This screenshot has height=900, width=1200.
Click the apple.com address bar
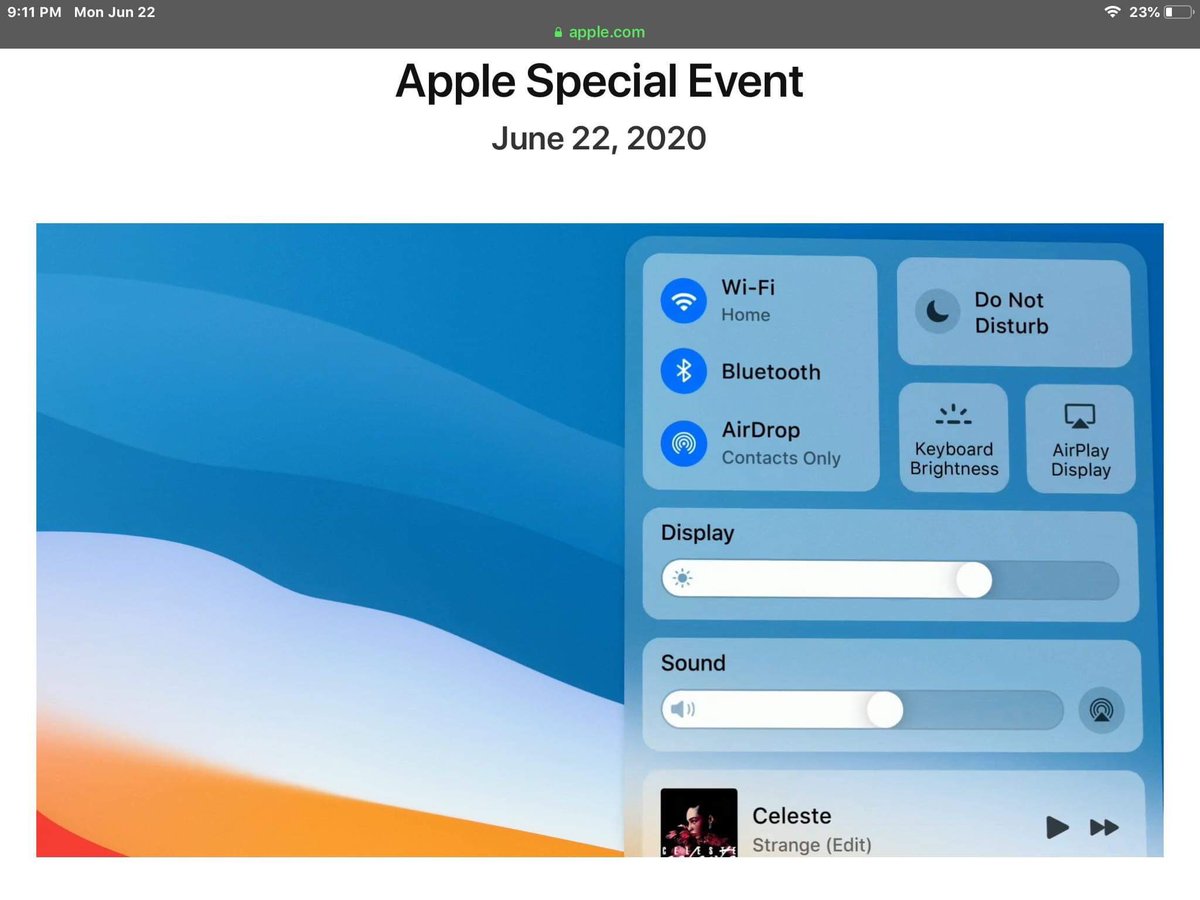point(600,32)
